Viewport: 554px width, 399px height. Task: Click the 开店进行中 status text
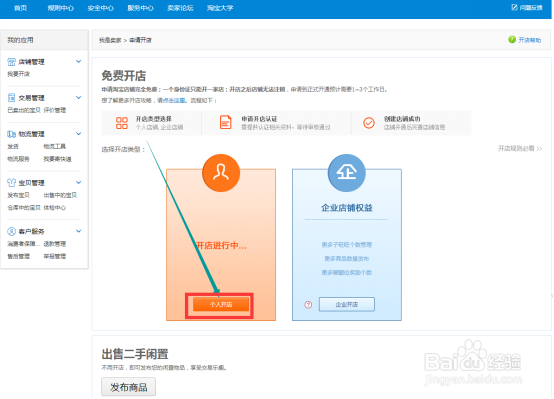(x=221, y=245)
